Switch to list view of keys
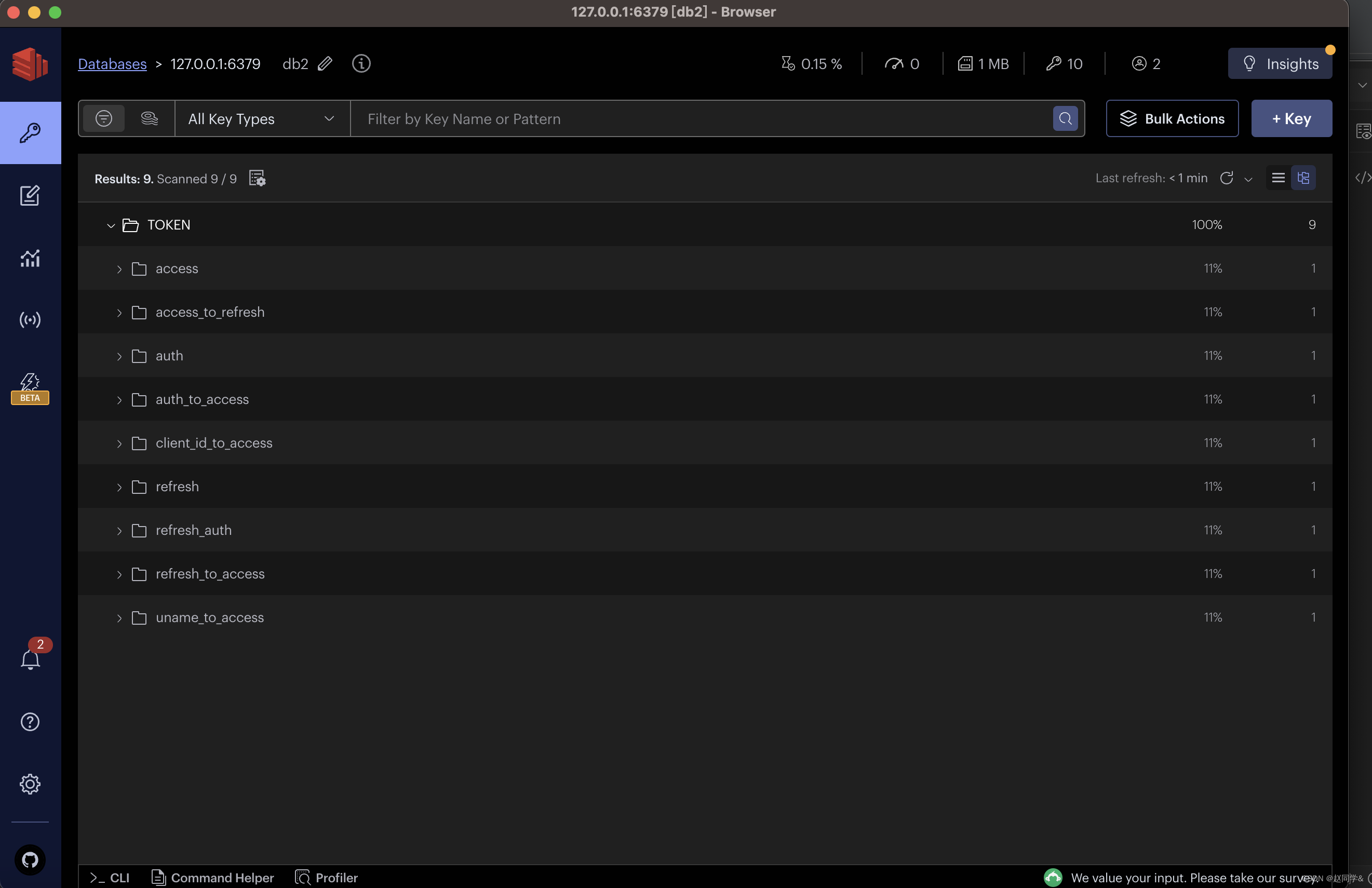 1278,178
